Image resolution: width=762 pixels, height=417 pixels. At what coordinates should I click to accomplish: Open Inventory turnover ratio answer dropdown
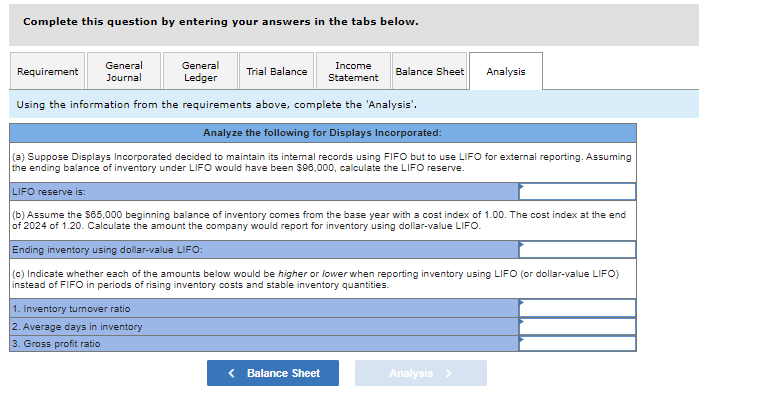(x=577, y=308)
